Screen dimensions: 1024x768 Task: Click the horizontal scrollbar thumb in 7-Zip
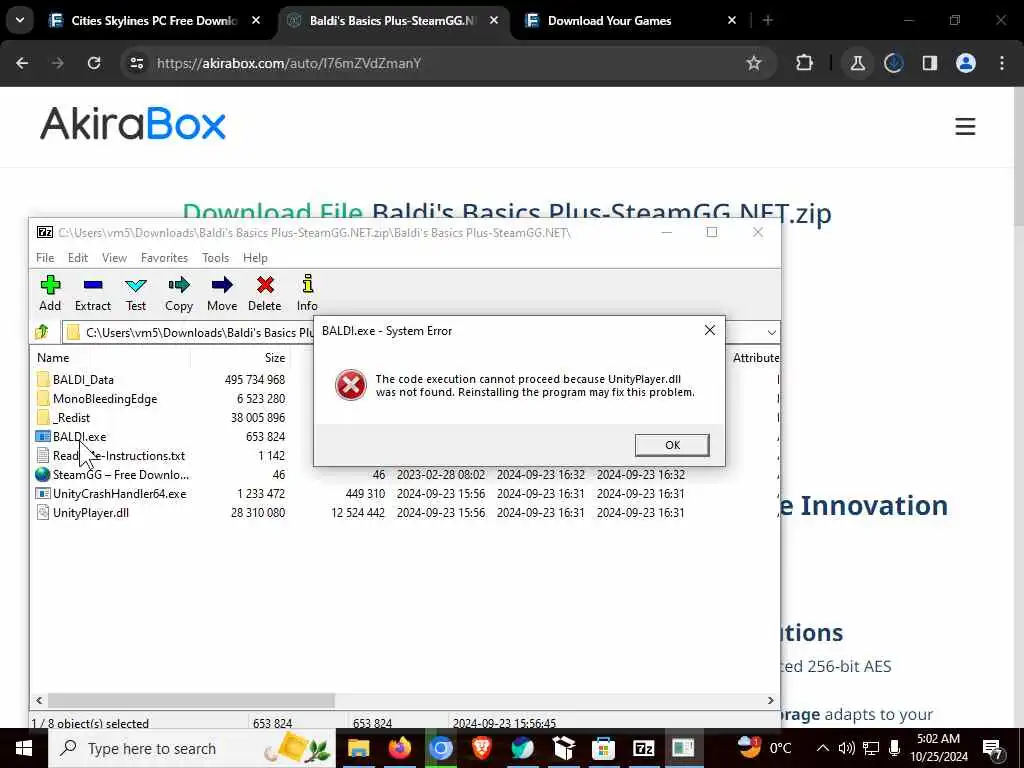click(191, 700)
